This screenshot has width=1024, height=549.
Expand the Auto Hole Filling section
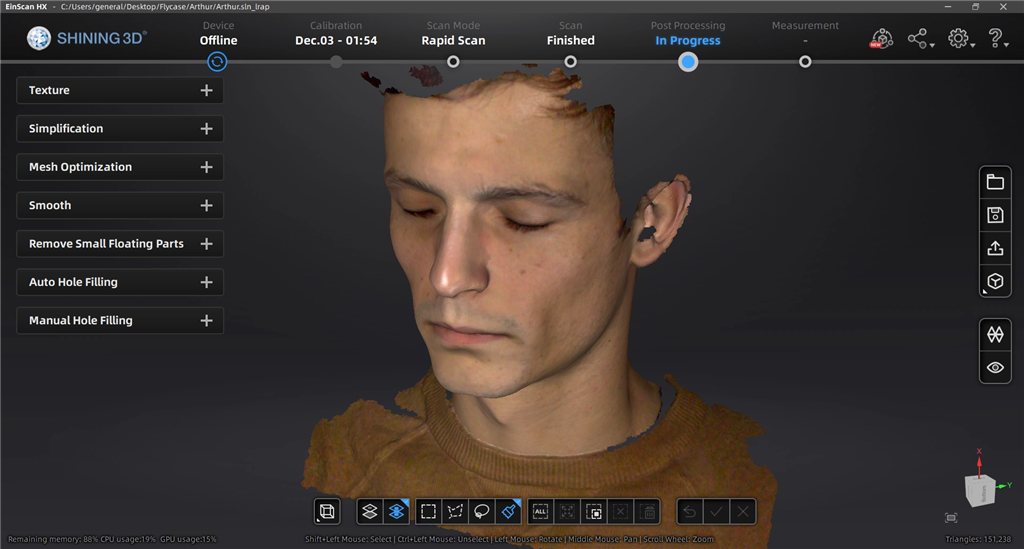point(206,282)
